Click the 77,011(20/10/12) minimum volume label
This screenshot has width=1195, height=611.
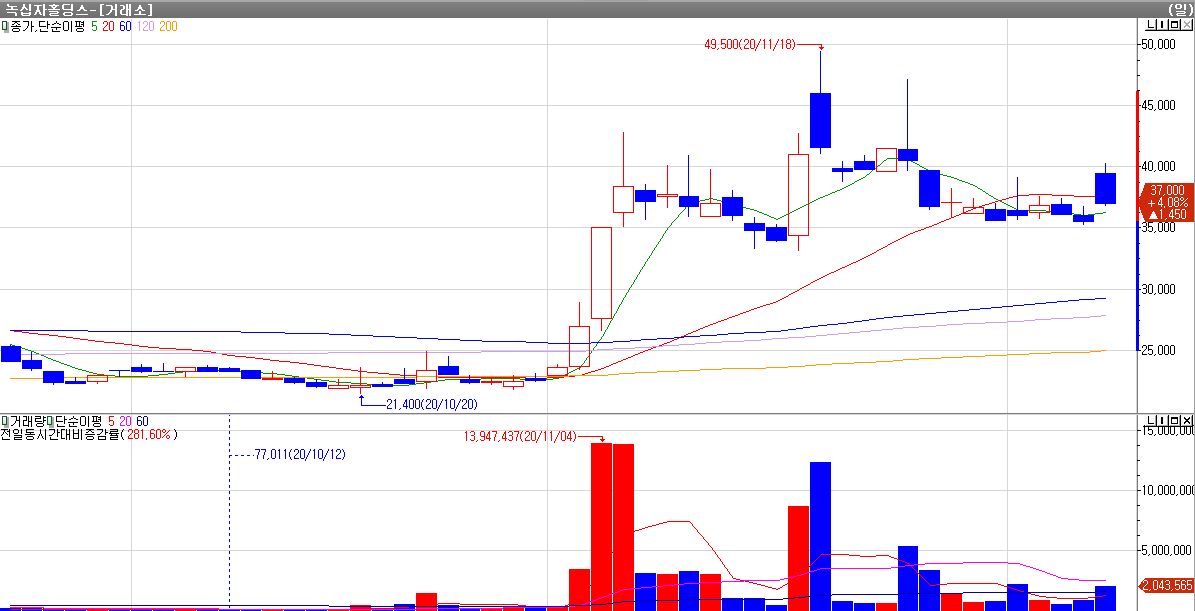click(300, 455)
